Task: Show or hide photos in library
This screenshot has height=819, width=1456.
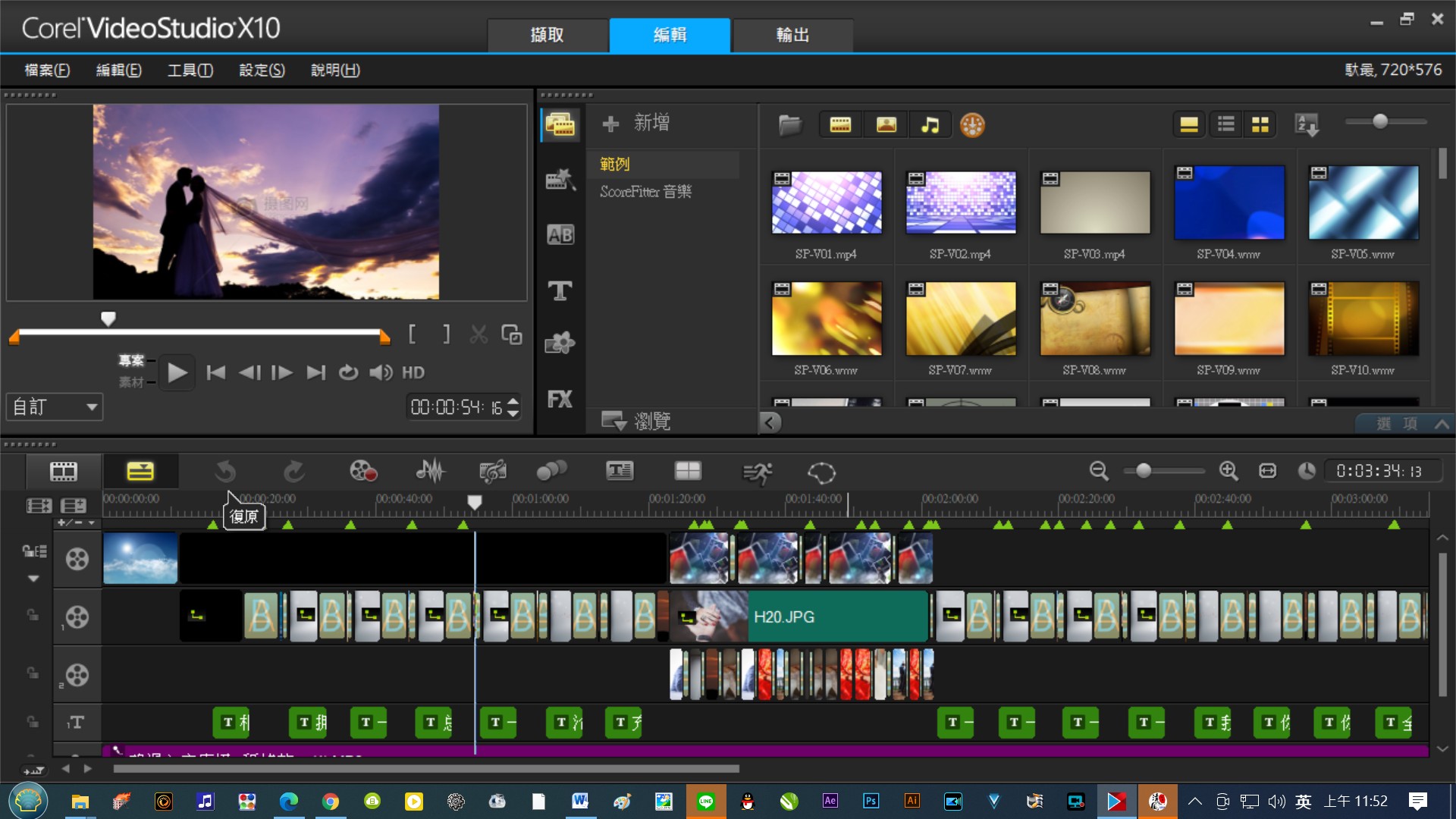Action: coord(886,125)
